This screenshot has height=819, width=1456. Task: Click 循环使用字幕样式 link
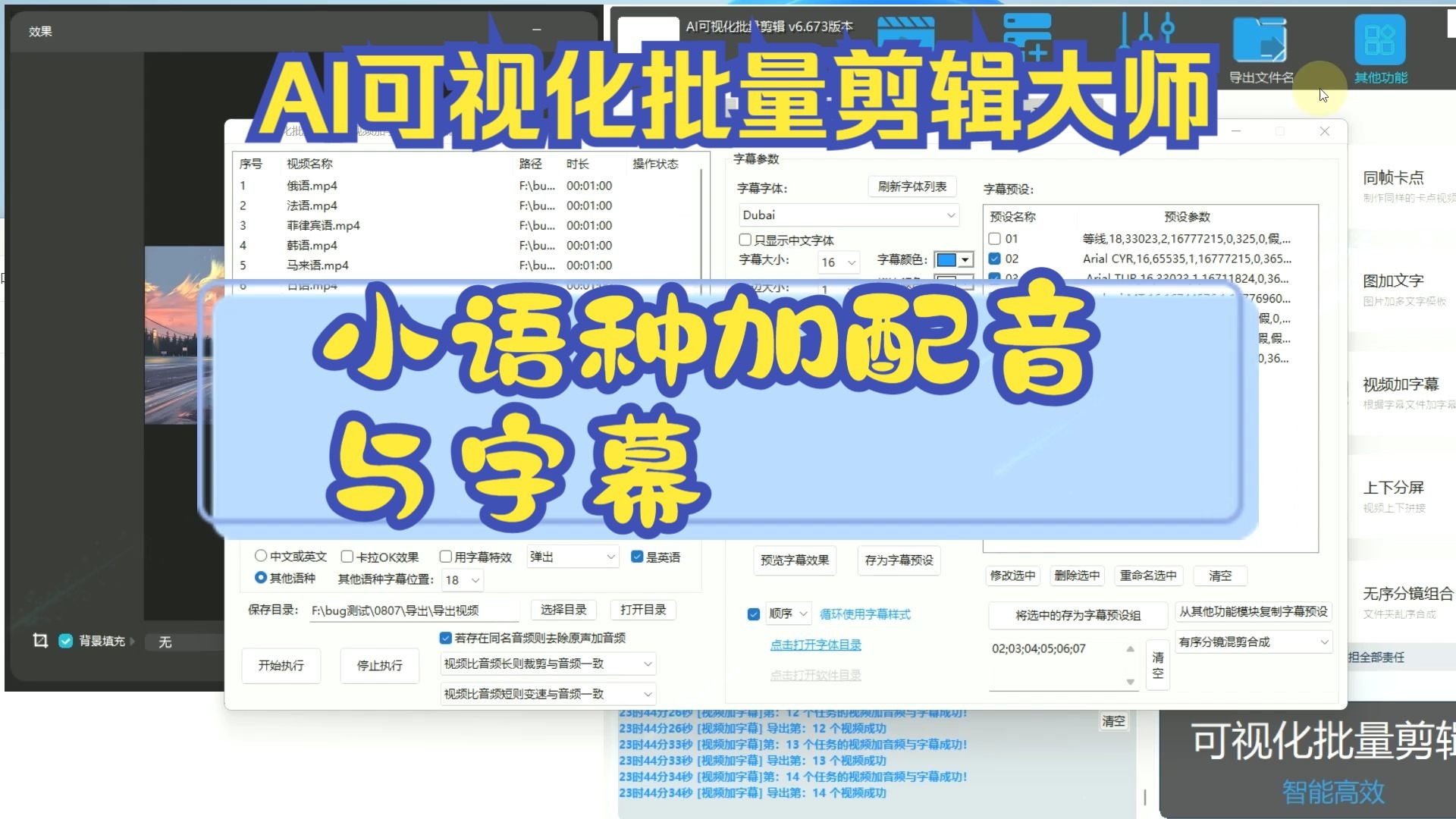point(864,614)
